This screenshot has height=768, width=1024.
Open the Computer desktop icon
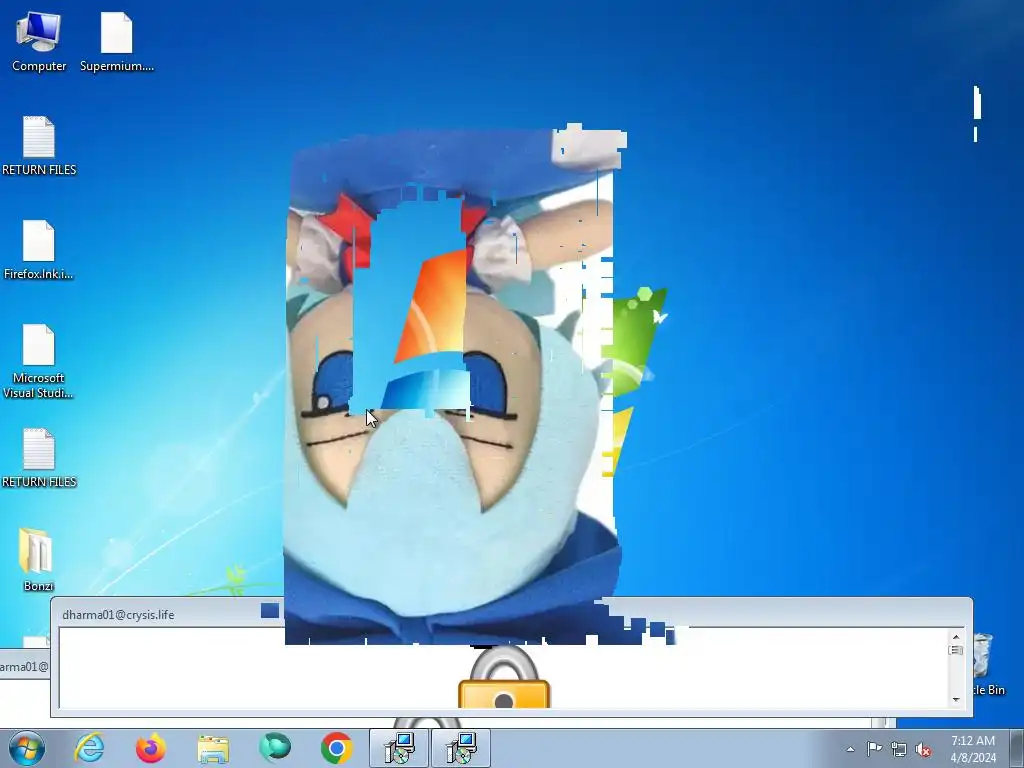[x=39, y=42]
